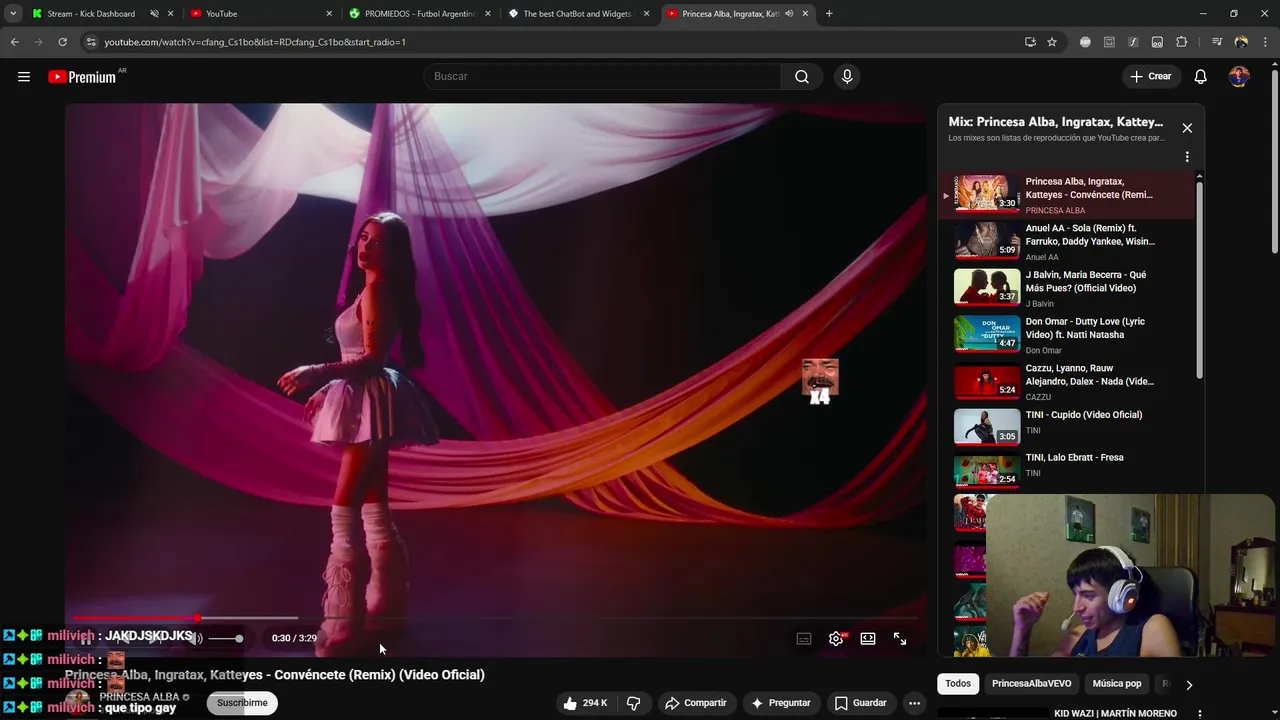
Task: Close the Mix playlist panel
Action: [x=1187, y=128]
